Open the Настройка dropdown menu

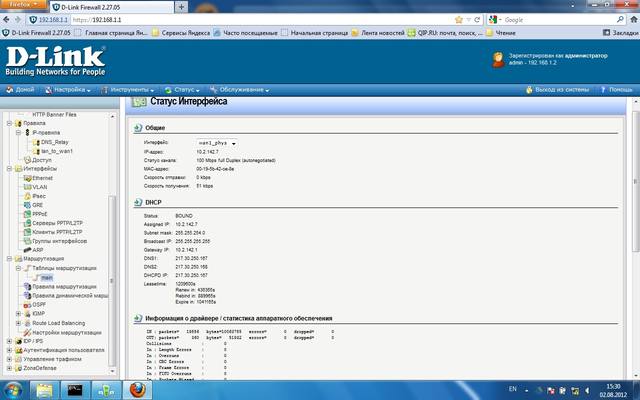point(68,90)
